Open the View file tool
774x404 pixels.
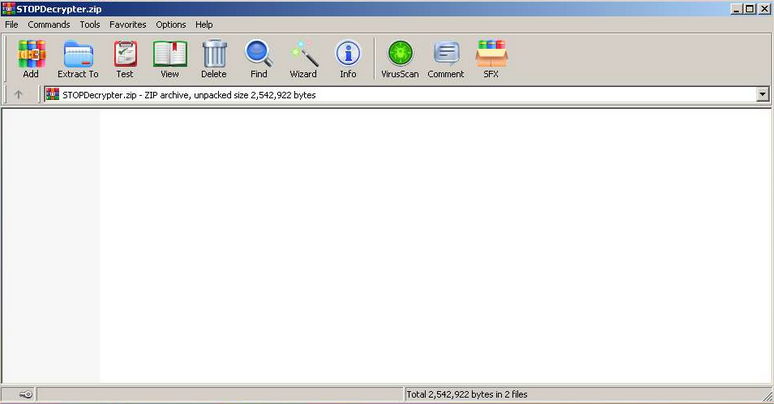point(170,59)
